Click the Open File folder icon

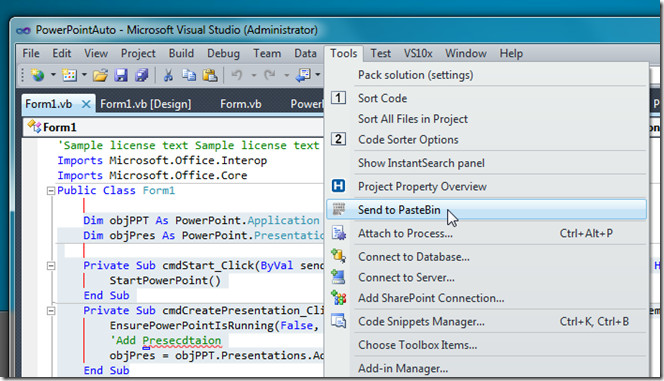(x=100, y=75)
